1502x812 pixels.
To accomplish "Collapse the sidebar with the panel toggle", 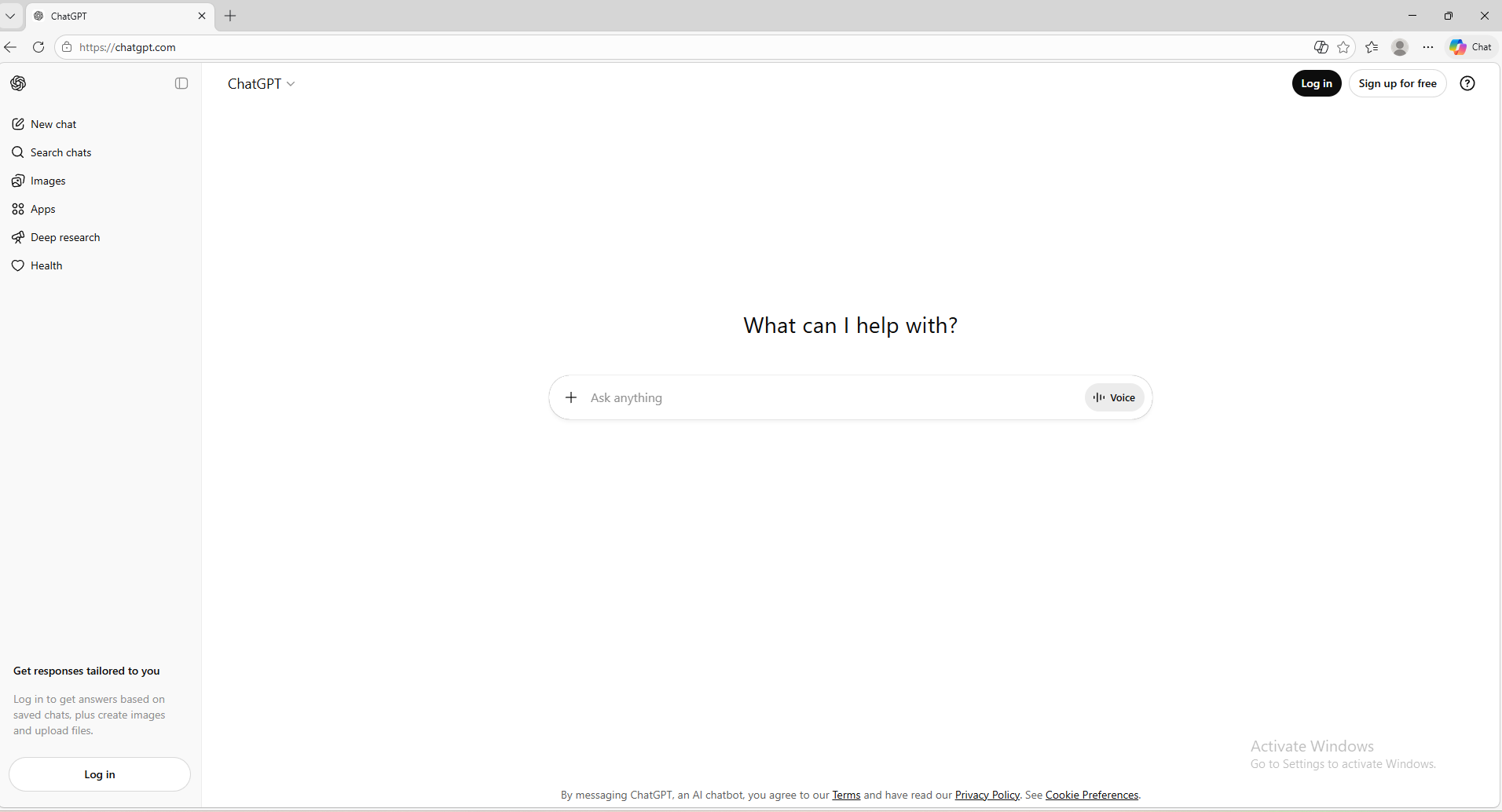I will [181, 83].
